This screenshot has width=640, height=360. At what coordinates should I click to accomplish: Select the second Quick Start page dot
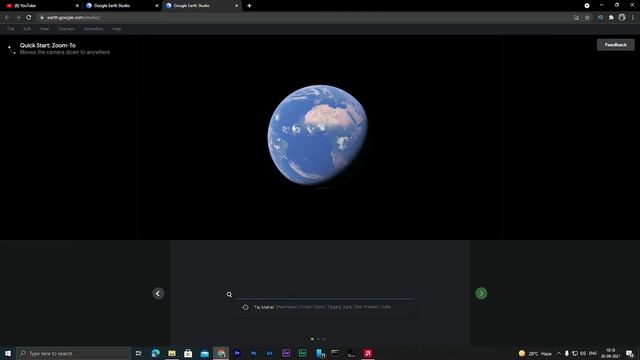click(x=318, y=339)
